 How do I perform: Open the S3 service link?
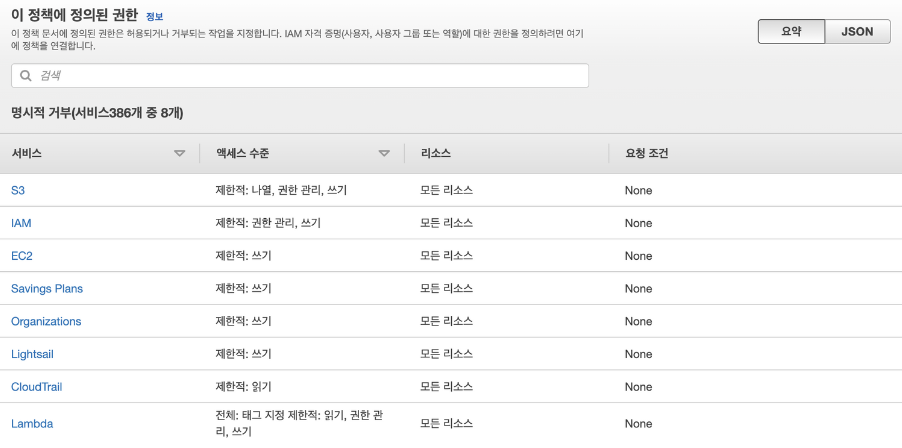pyautogui.click(x=18, y=190)
